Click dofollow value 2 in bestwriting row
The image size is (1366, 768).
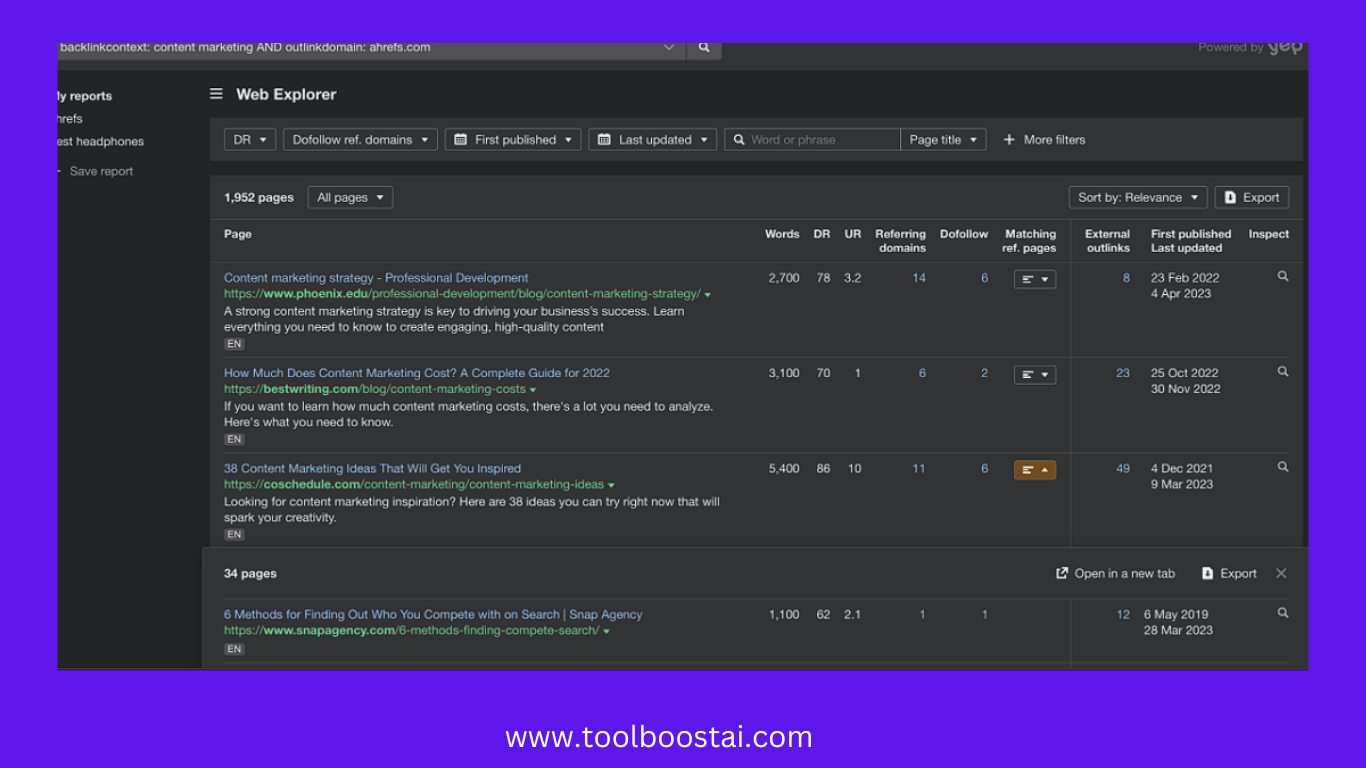tap(984, 373)
